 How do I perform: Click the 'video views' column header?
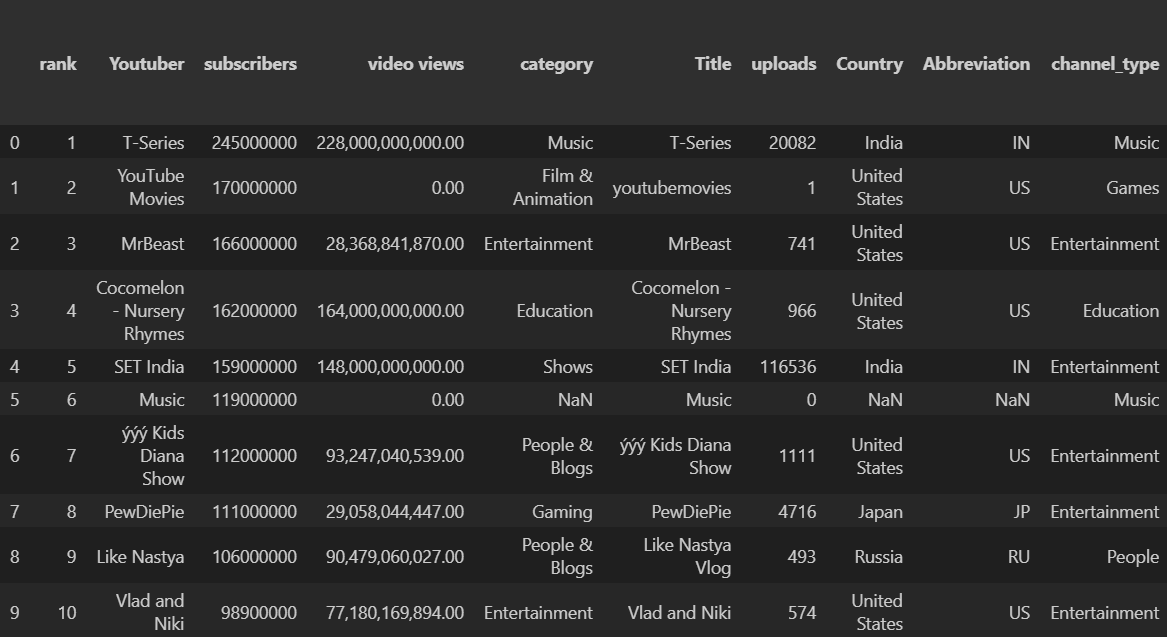[x=415, y=64]
